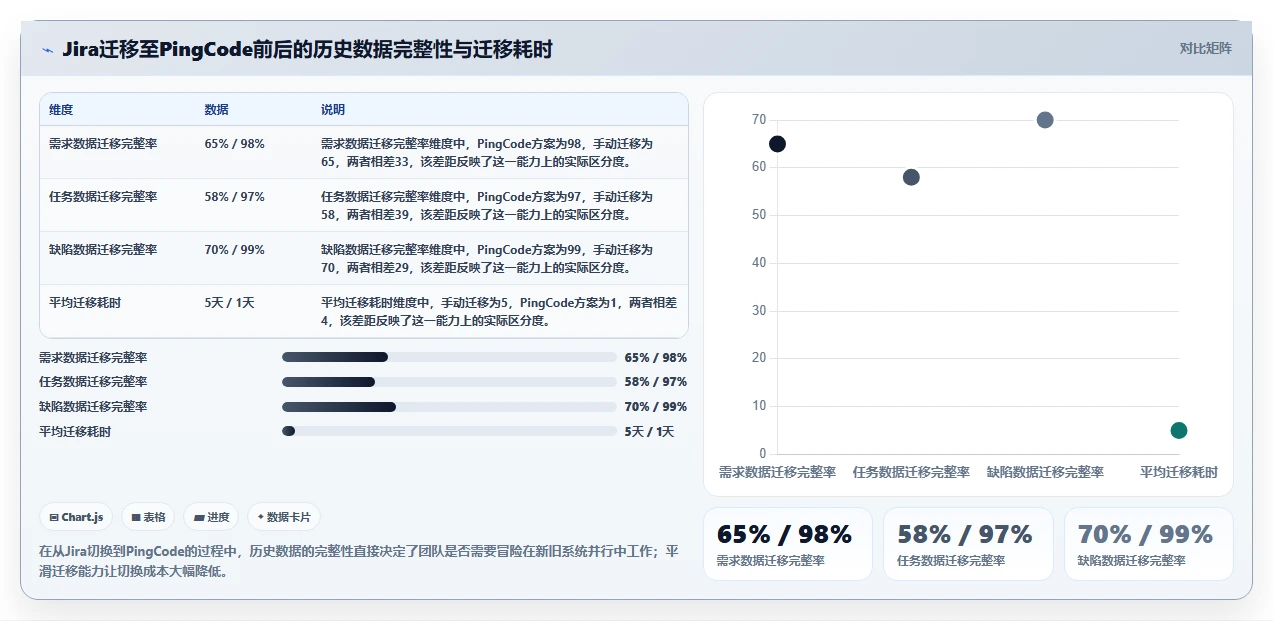Click the icon beside the Jira迁移 title

point(47,49)
